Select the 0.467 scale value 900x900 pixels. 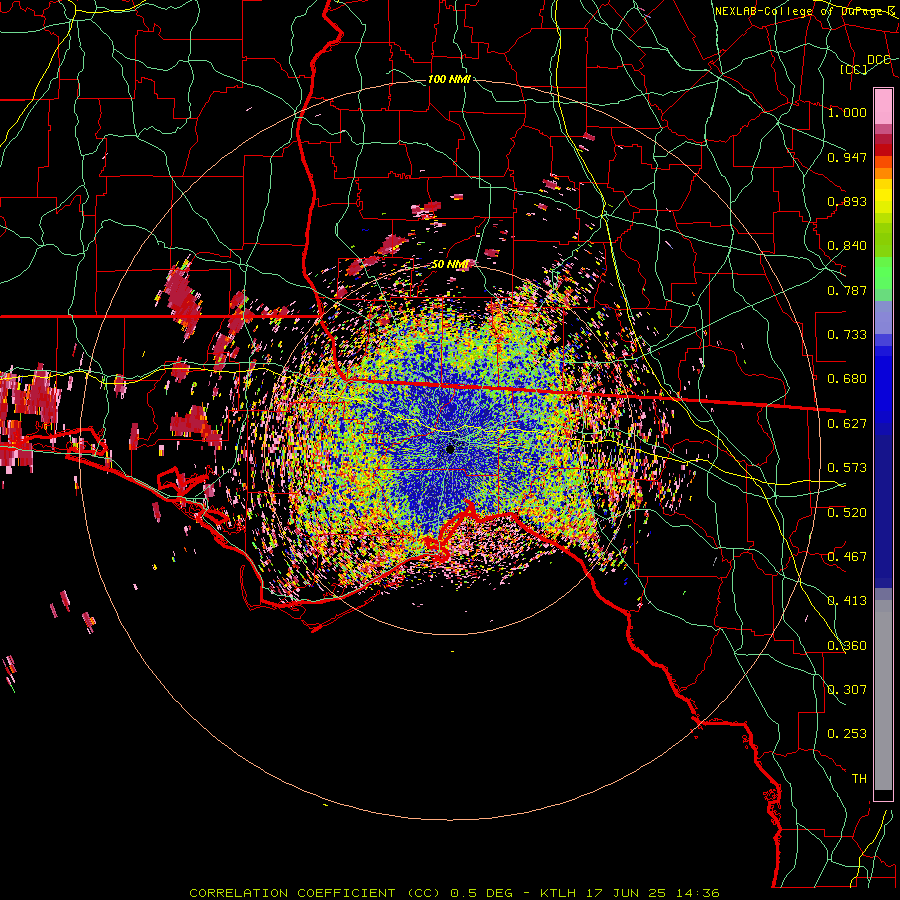(847, 557)
